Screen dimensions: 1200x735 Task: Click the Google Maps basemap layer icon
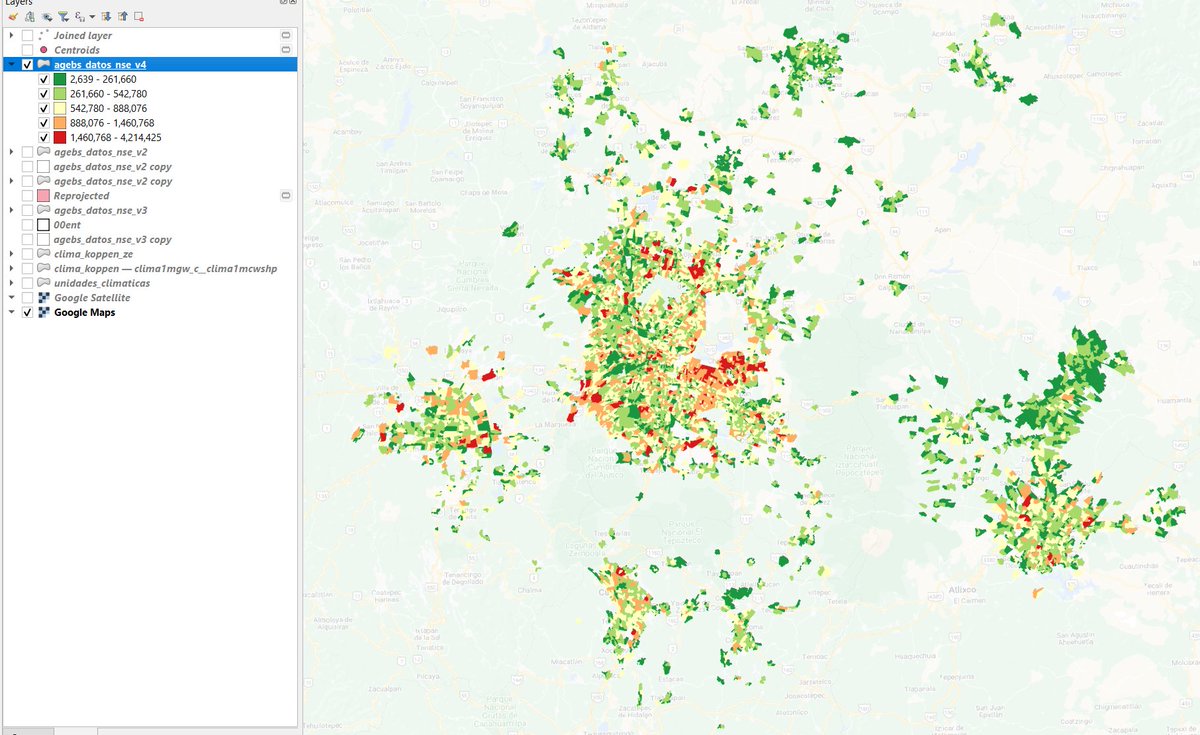44,312
